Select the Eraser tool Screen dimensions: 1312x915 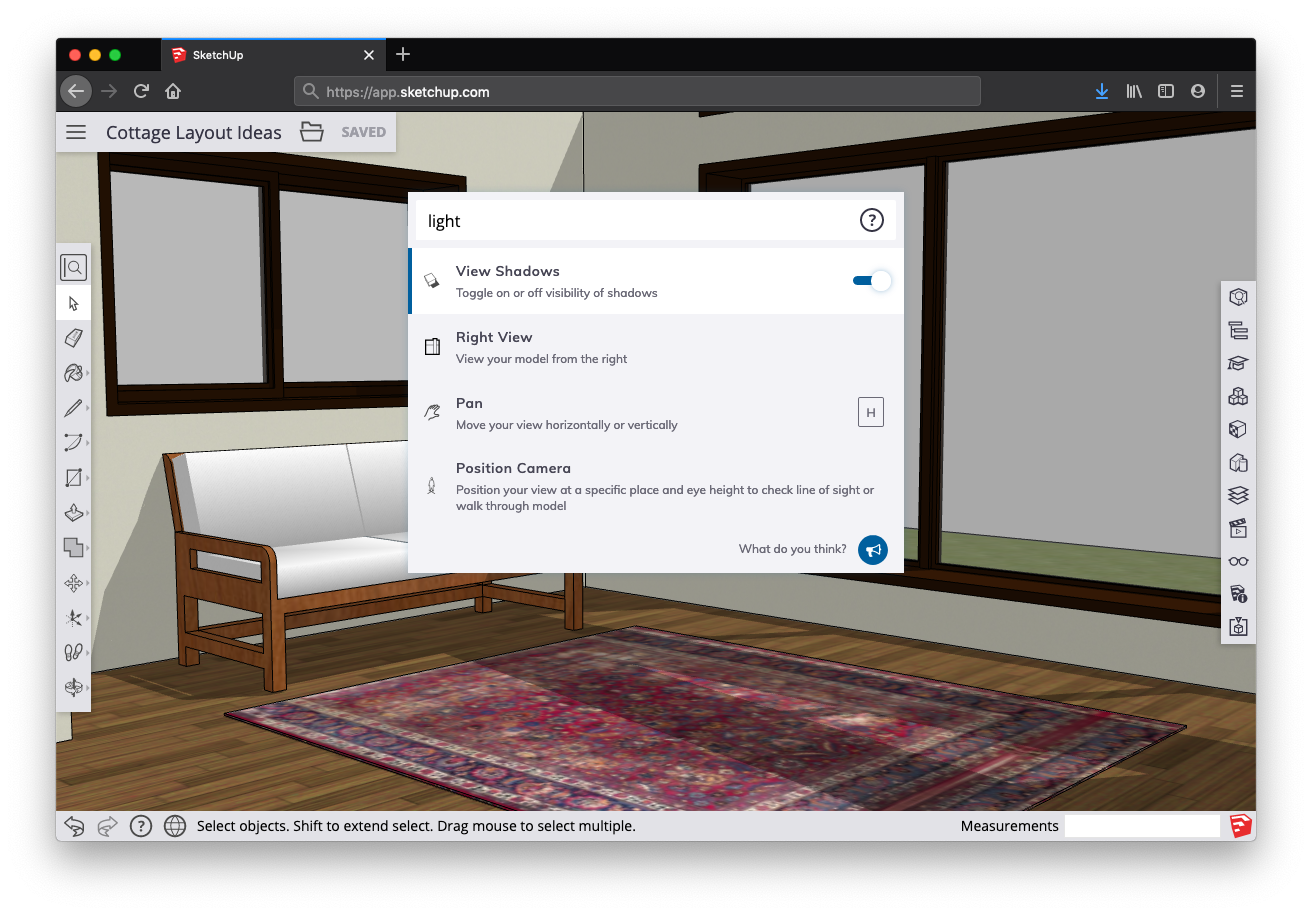(x=73, y=338)
